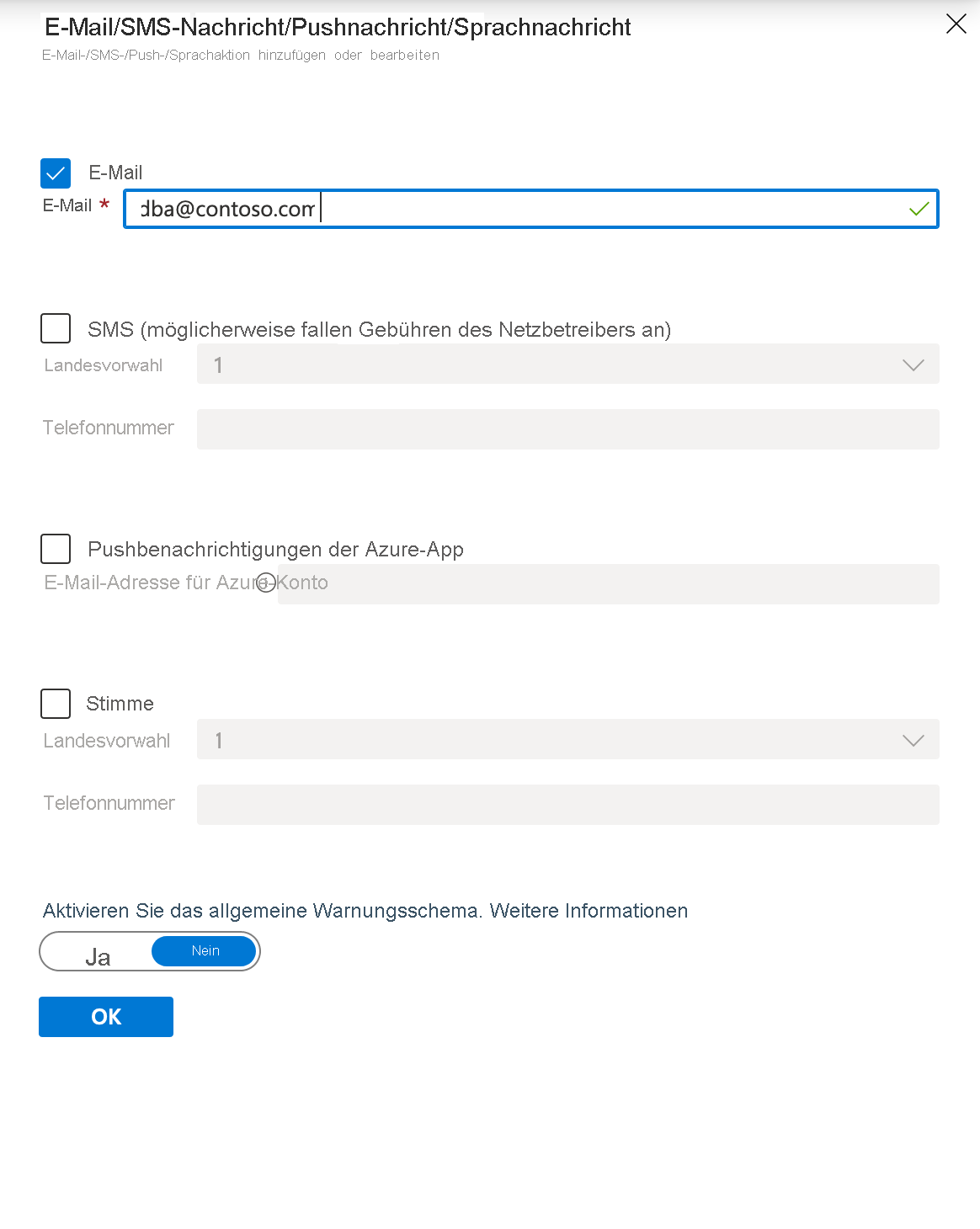This screenshot has width=980, height=1229.
Task: Click the Stimme Telefonnummer input field
Action: (x=568, y=805)
